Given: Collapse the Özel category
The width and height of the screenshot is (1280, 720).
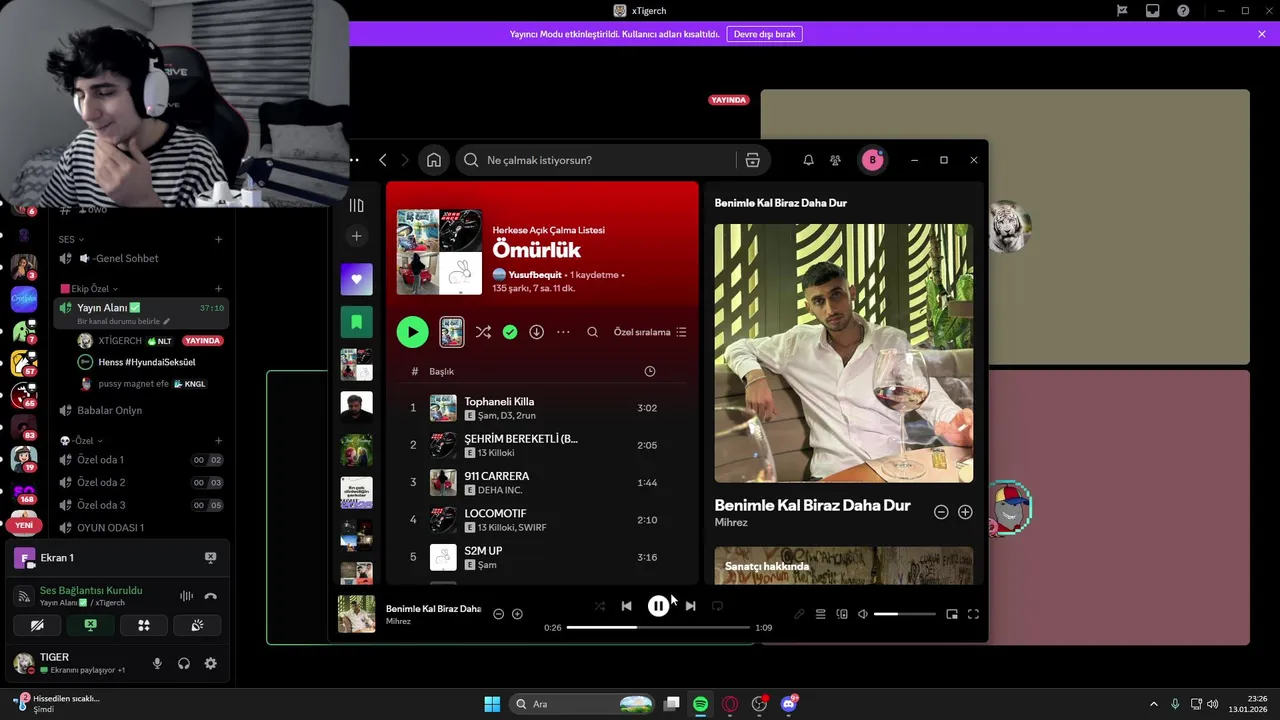Looking at the screenshot, I should pos(80,441).
